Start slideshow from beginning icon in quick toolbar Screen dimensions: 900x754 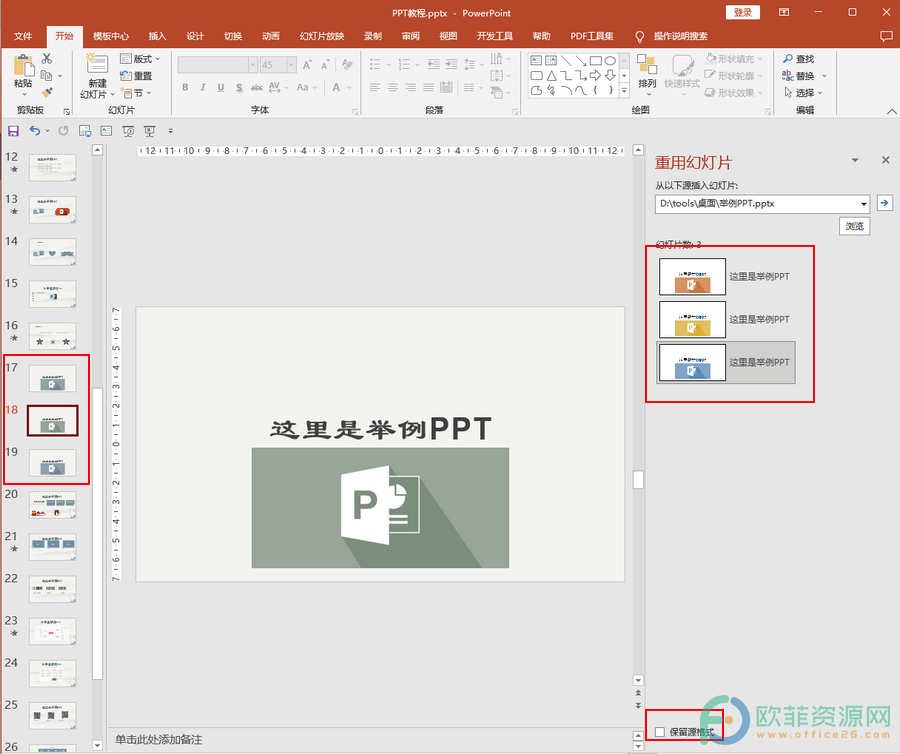[128, 131]
